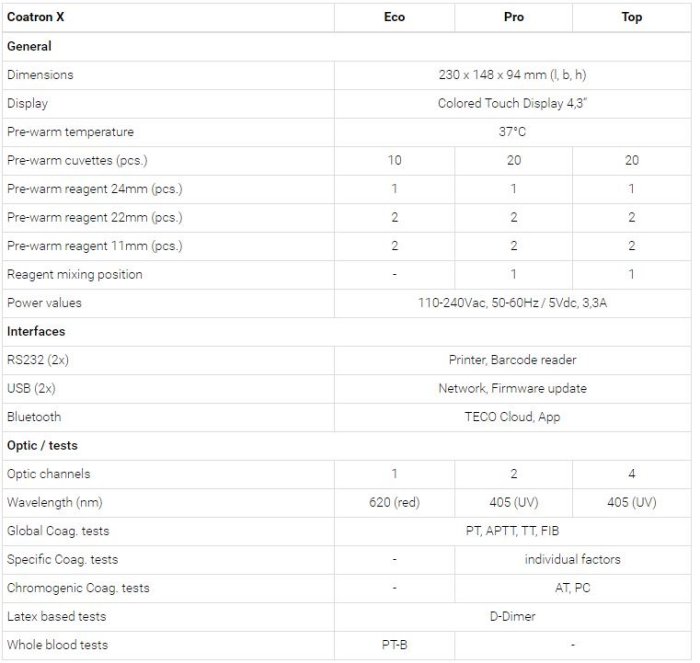The image size is (700, 663).
Task: Click the dimensions value 230 x 148 x 94 mm
Action: [512, 75]
